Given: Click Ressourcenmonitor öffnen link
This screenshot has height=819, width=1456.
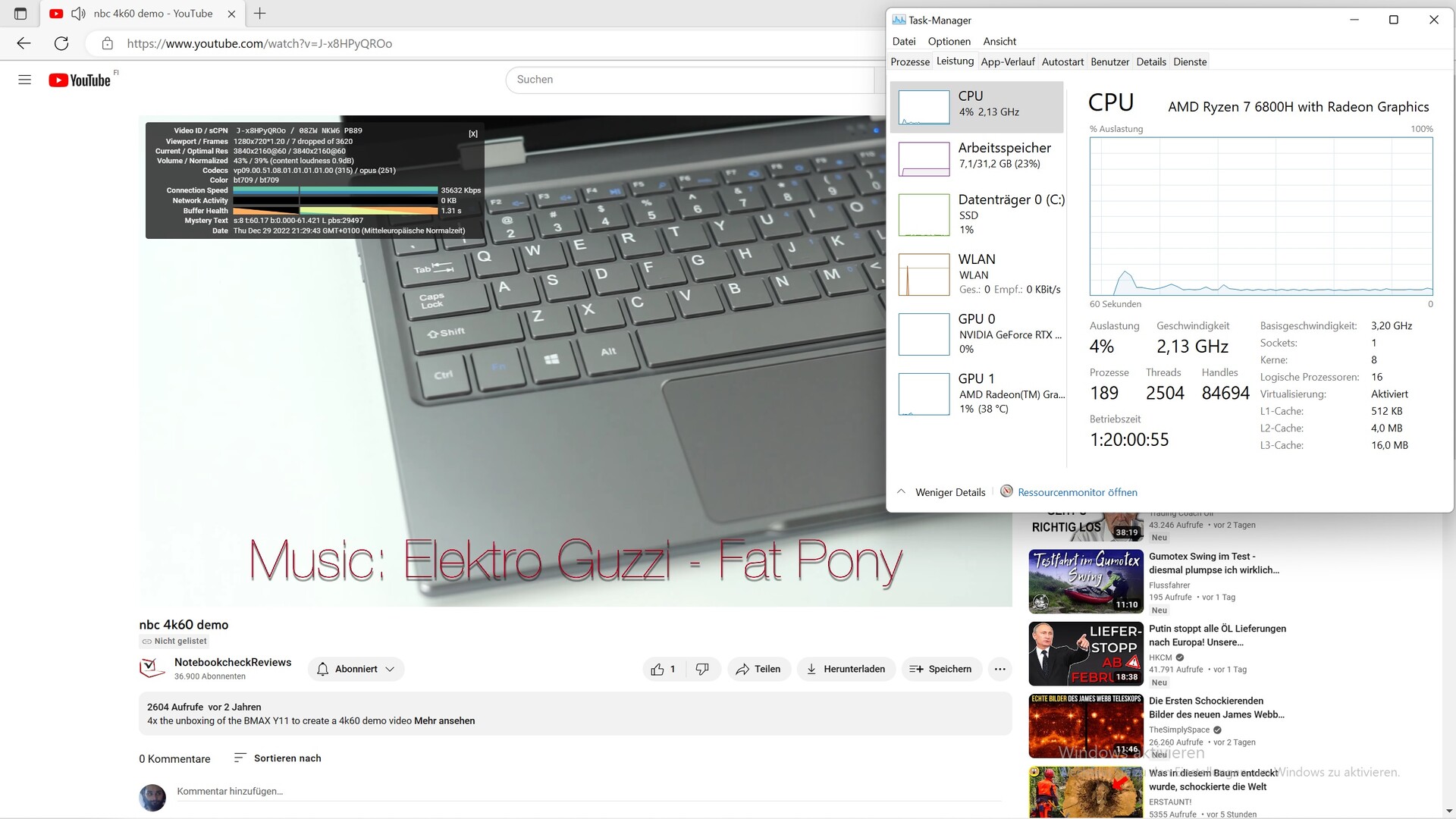Looking at the screenshot, I should pyautogui.click(x=1077, y=492).
